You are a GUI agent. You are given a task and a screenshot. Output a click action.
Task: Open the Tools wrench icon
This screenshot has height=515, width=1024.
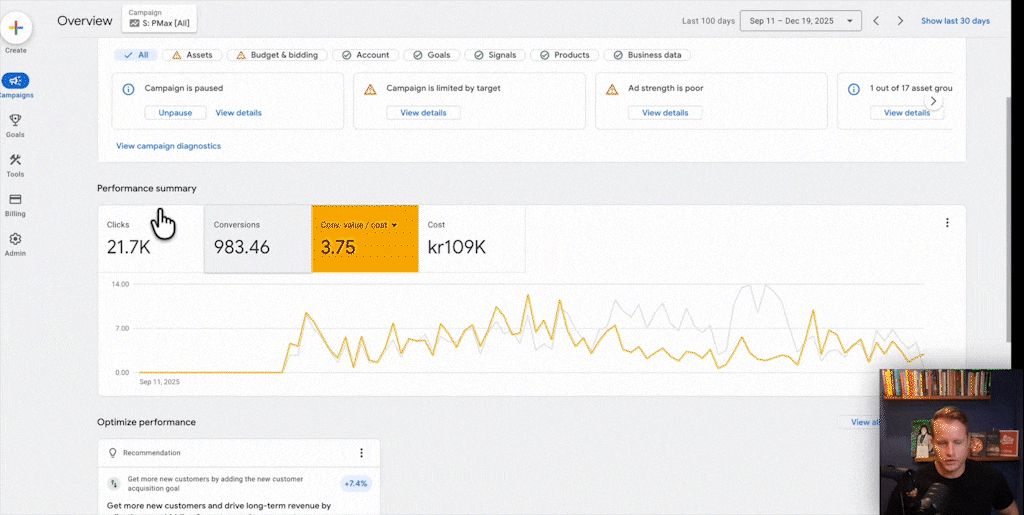point(16,160)
